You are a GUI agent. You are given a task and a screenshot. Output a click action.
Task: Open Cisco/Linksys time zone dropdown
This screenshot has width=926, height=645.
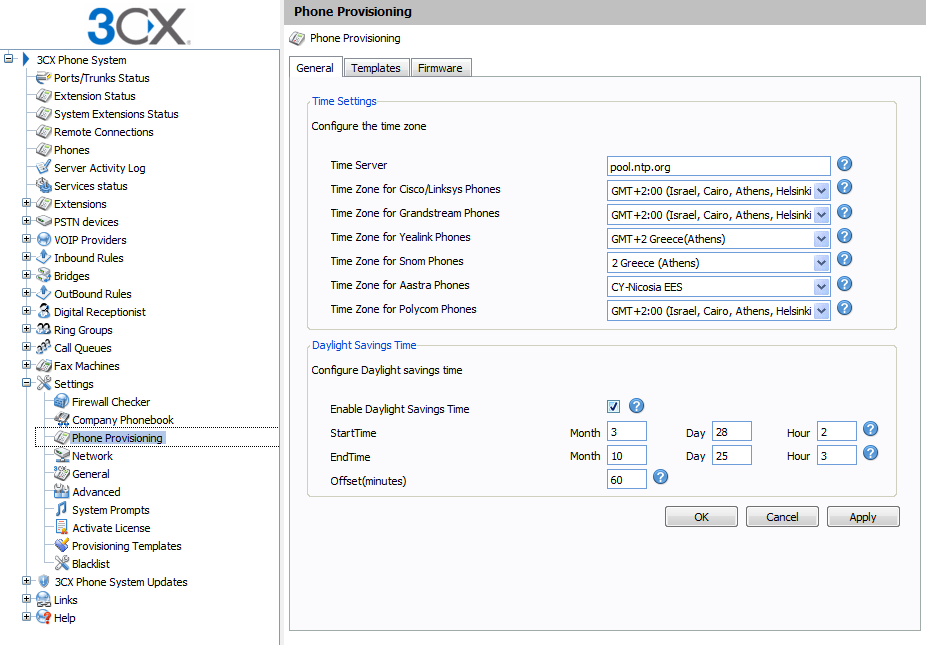[821, 191]
